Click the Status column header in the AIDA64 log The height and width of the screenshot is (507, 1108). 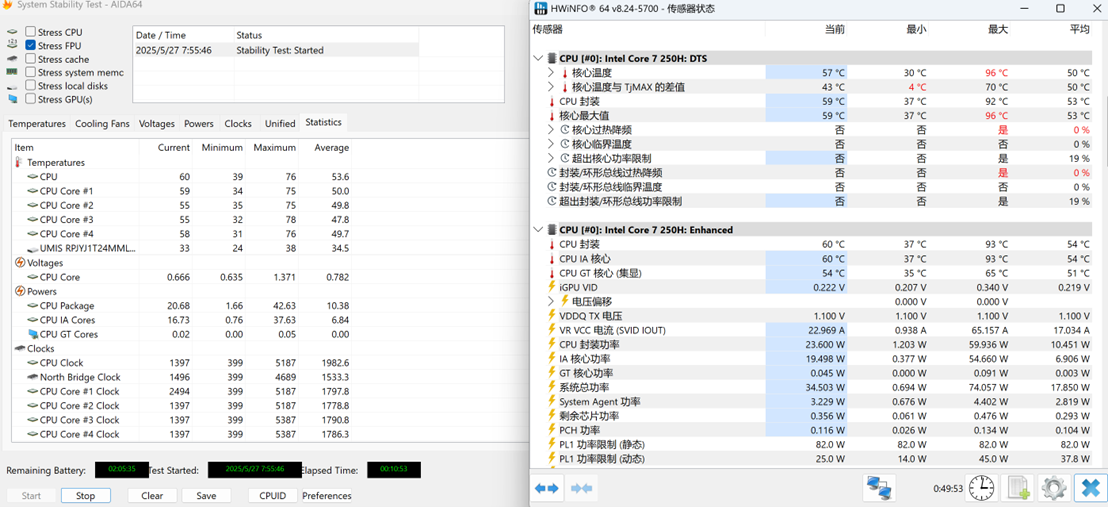click(249, 35)
